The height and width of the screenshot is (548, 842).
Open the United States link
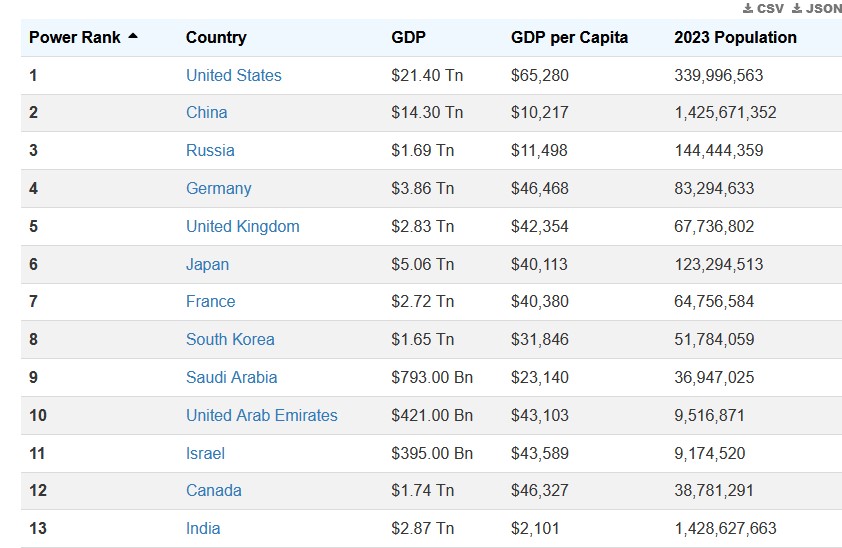pos(233,75)
